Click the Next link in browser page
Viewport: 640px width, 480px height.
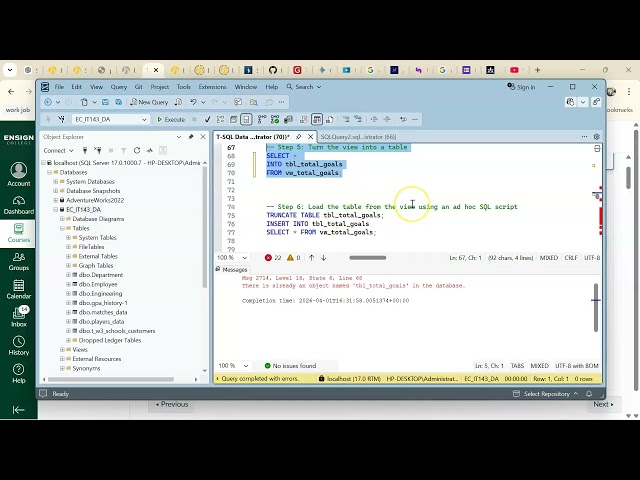coord(603,404)
